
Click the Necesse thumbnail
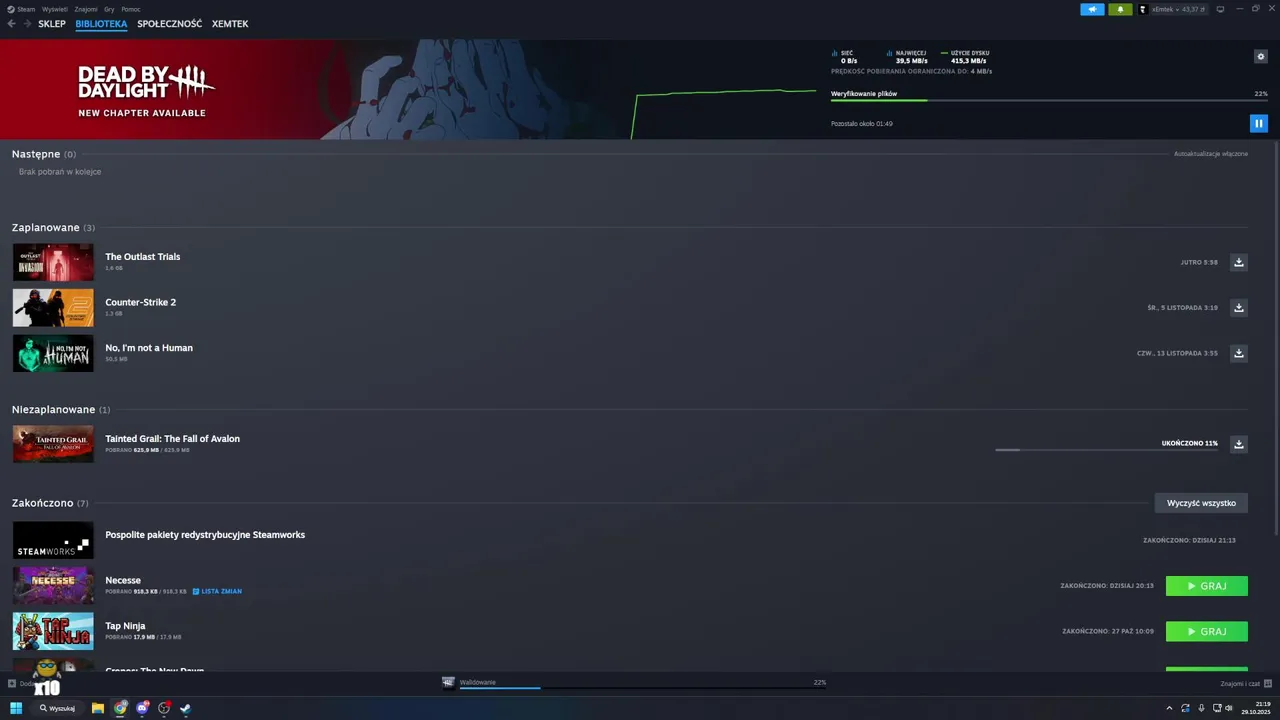tap(53, 586)
